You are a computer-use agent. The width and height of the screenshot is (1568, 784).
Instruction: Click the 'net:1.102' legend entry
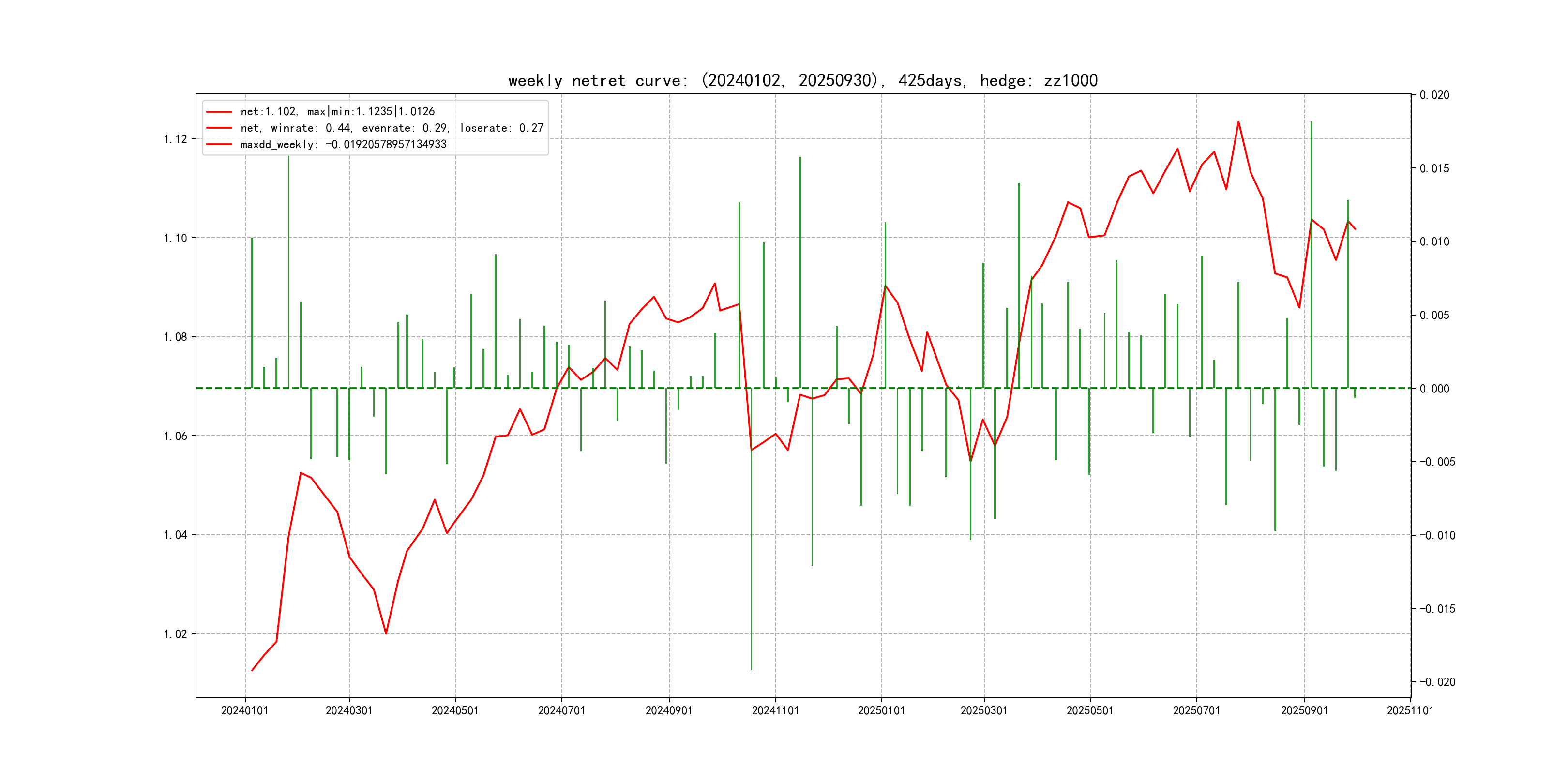click(337, 111)
